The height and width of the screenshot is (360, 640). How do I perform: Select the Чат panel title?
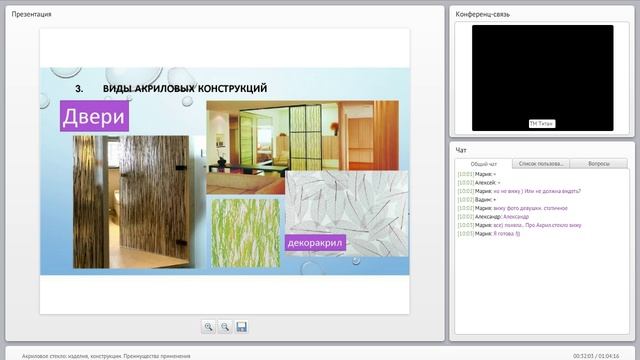(461, 150)
